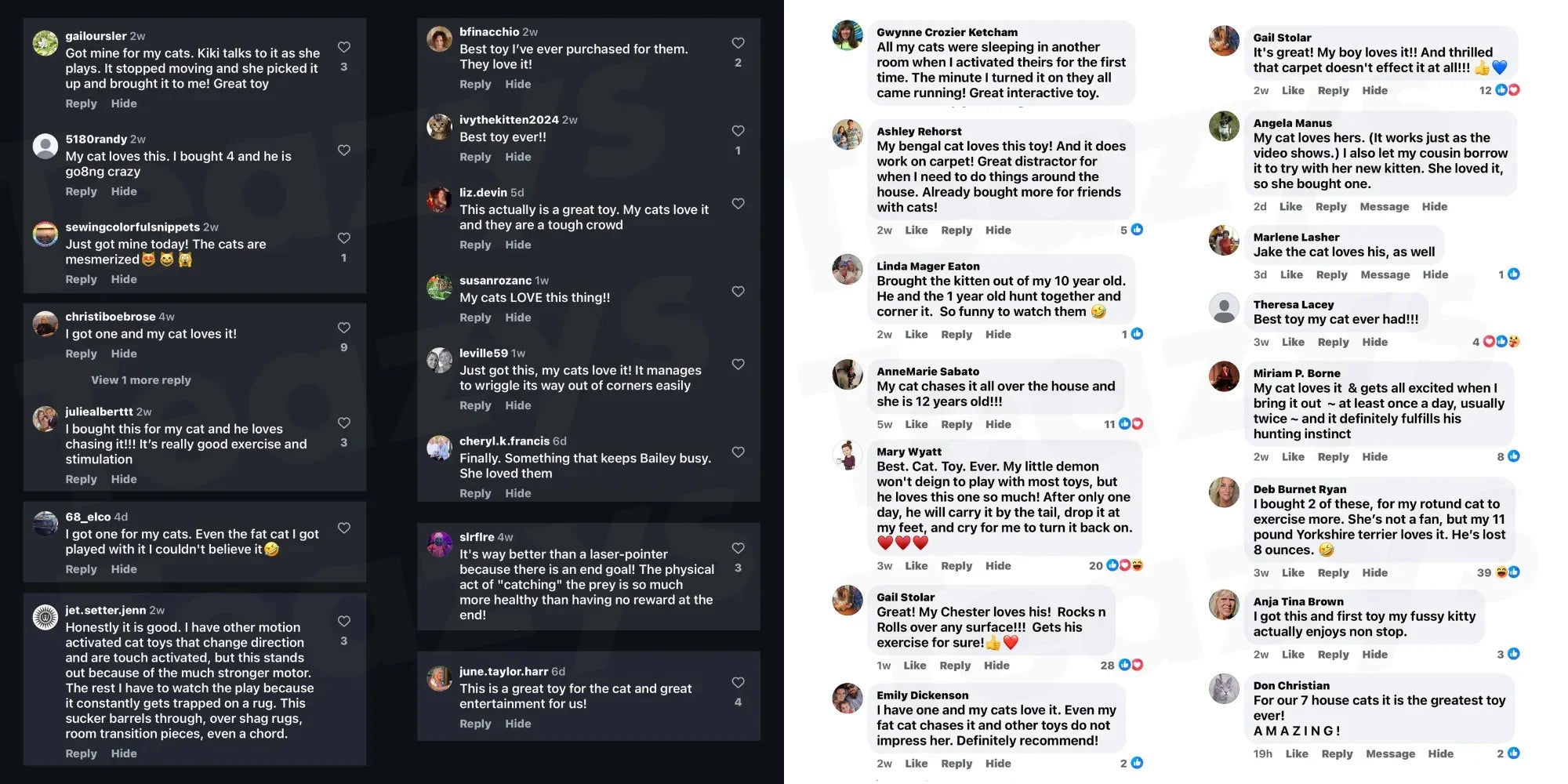Toggle the heart on 68_elco's comment
The height and width of the screenshot is (784, 1568).
[343, 528]
